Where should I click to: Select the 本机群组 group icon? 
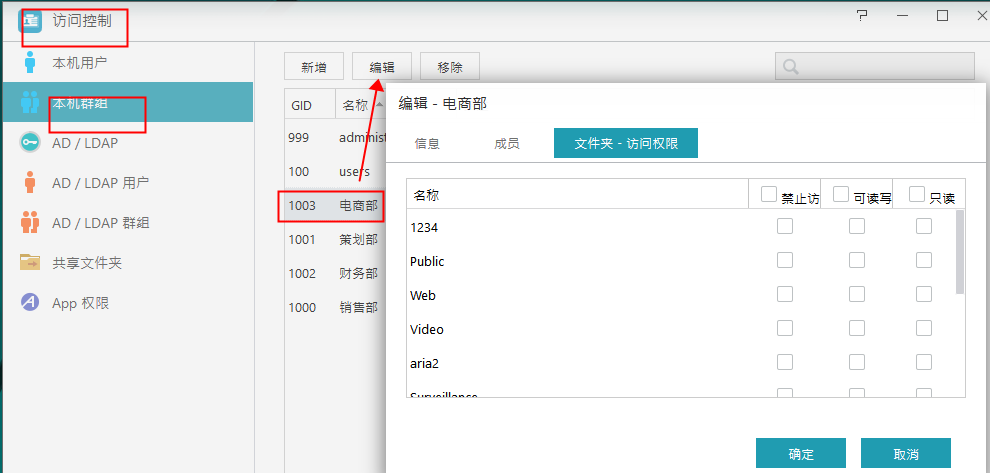[x=30, y=102]
